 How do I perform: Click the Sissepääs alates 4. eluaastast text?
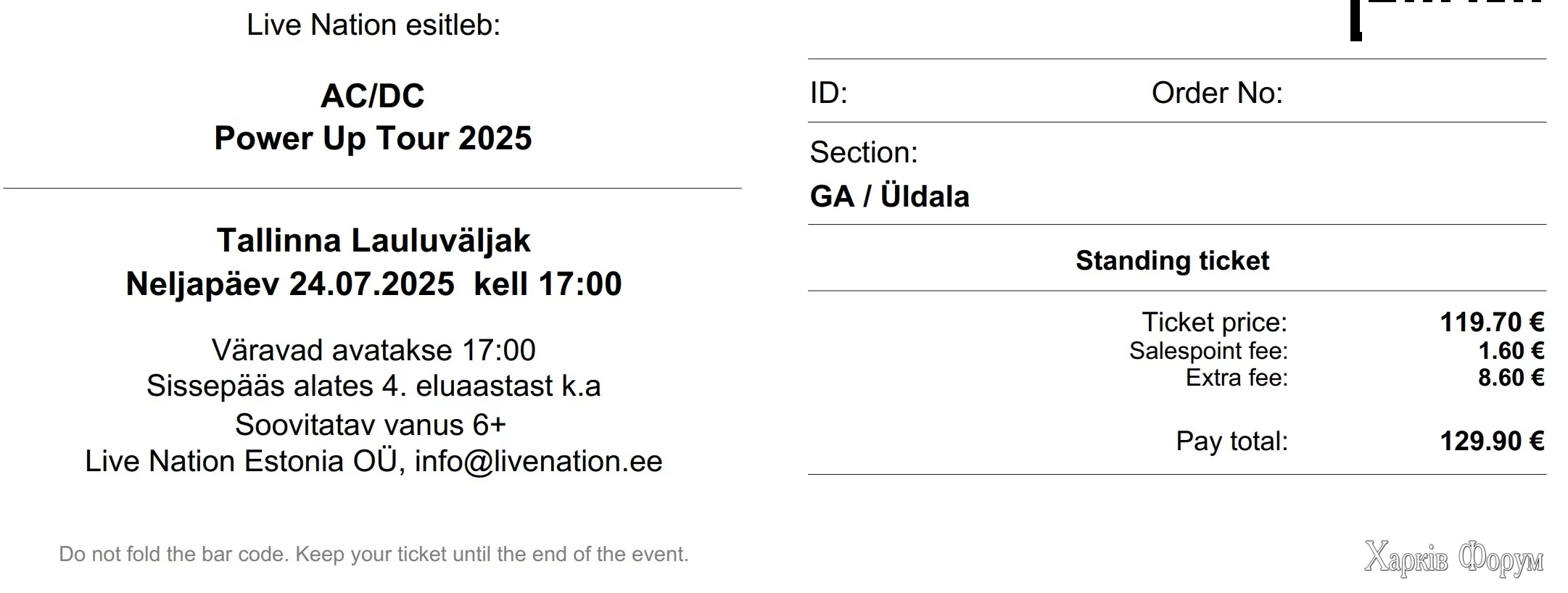[x=374, y=386]
